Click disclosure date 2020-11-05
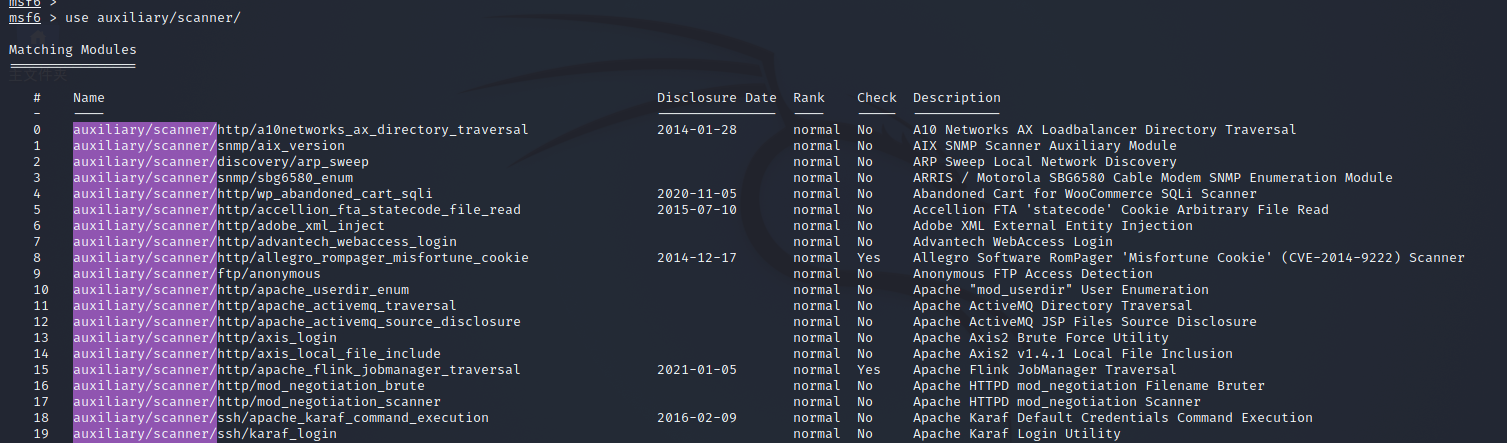Viewport: 1507px width, 443px height. (697, 194)
